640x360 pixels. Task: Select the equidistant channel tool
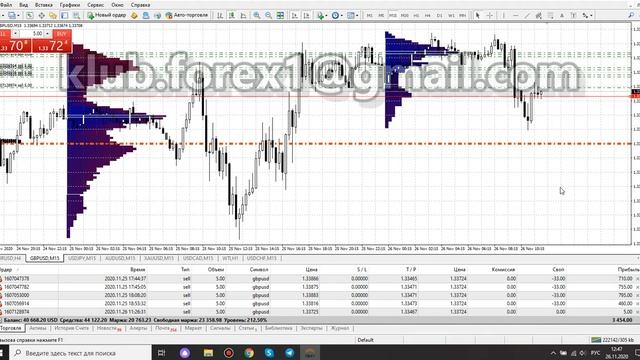coord(539,15)
